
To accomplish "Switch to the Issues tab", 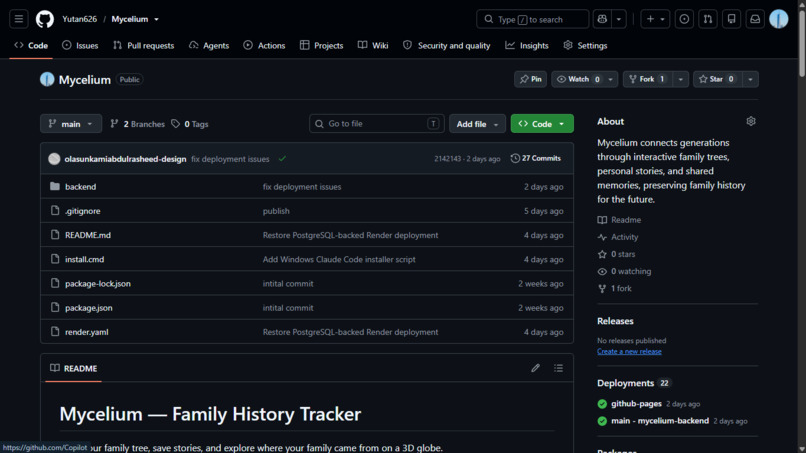I will (x=80, y=45).
